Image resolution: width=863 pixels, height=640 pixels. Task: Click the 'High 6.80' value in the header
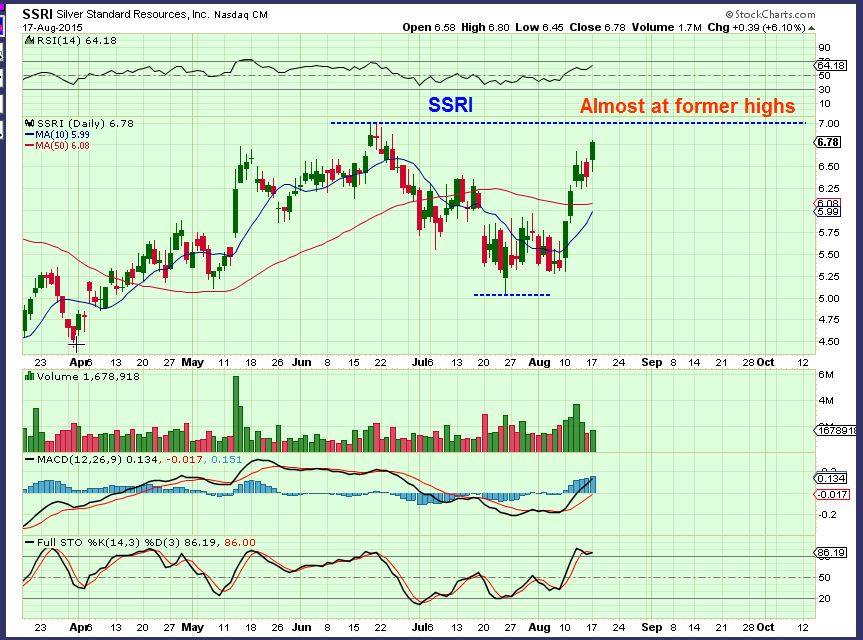click(485, 28)
